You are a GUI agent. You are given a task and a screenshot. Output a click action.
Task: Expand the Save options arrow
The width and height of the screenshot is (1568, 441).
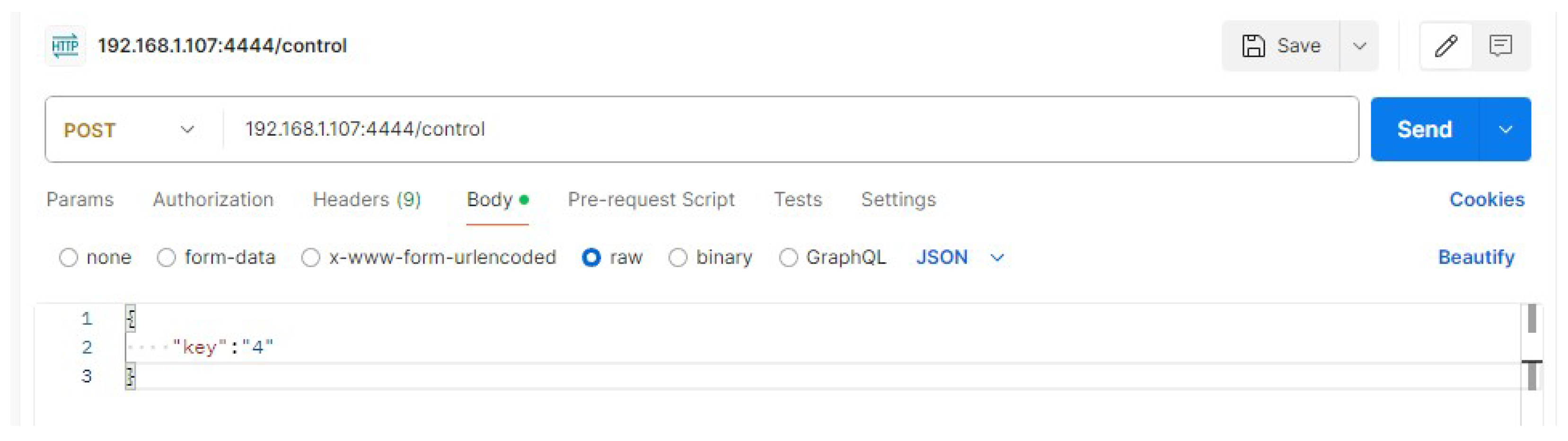1359,46
